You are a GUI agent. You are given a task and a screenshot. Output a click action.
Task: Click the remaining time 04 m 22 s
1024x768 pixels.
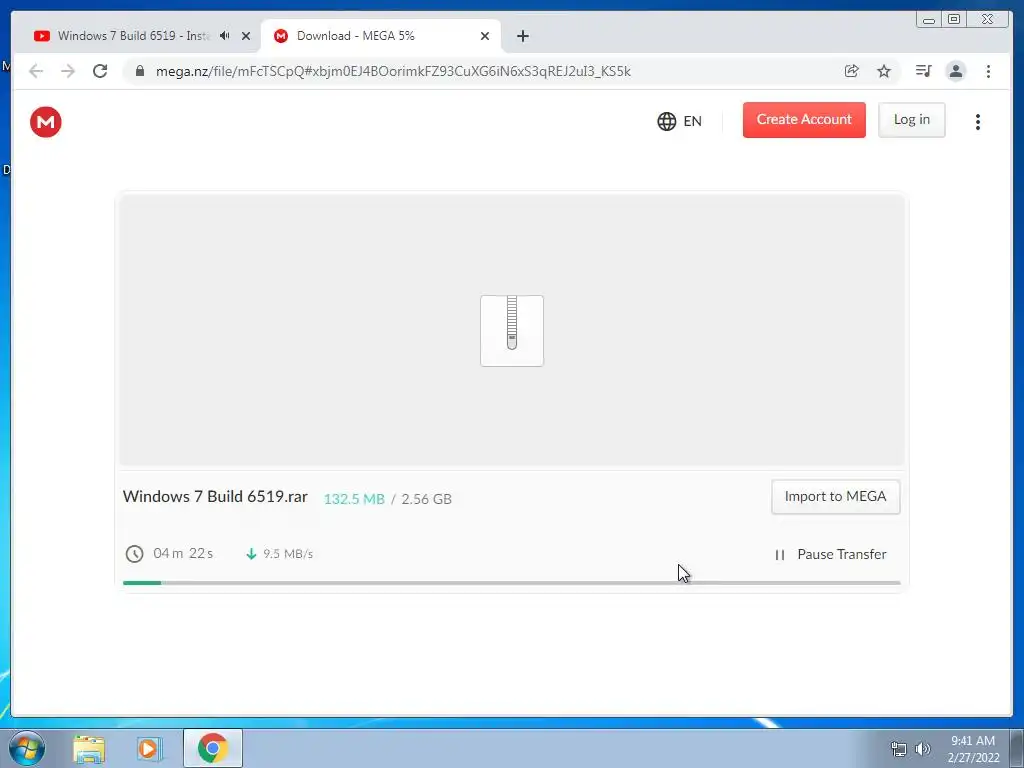coord(183,554)
